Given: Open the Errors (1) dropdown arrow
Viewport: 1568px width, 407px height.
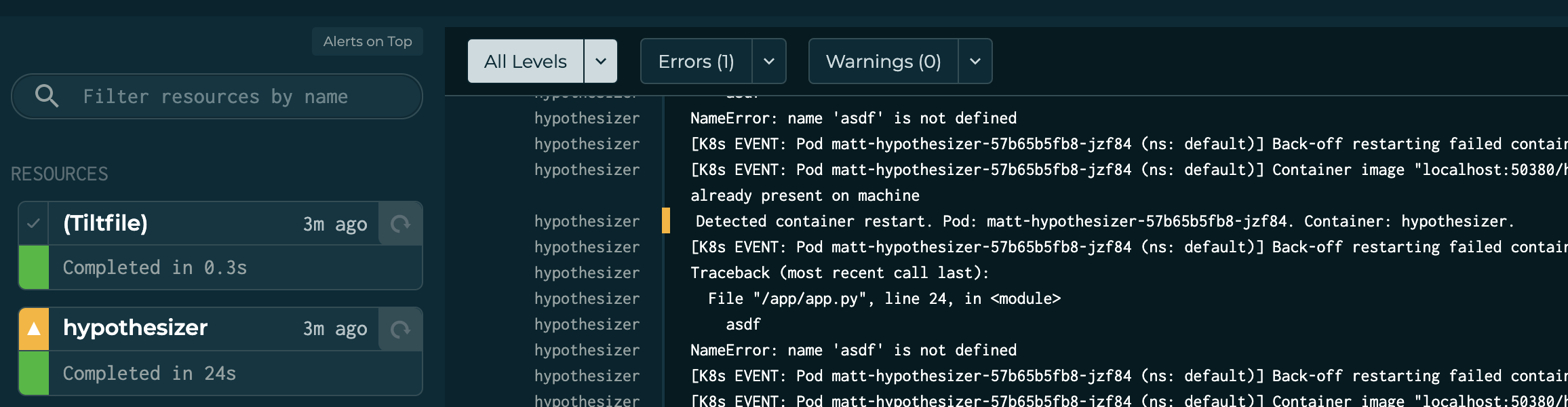Looking at the screenshot, I should click(769, 61).
